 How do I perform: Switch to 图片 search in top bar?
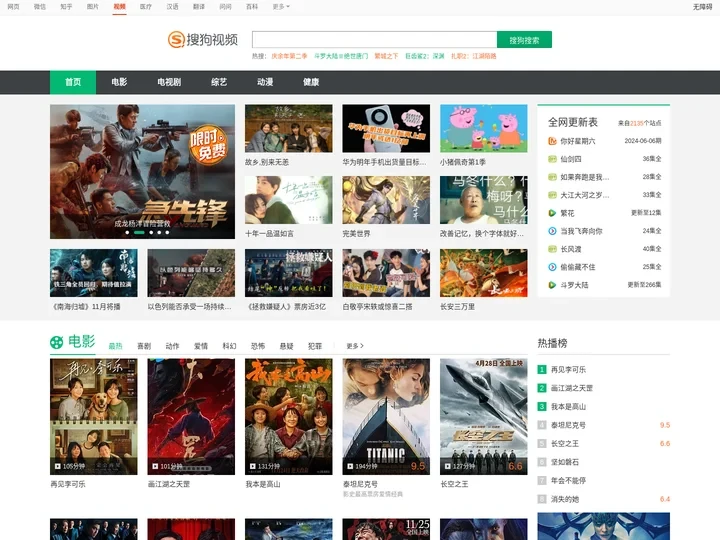tap(93, 7)
